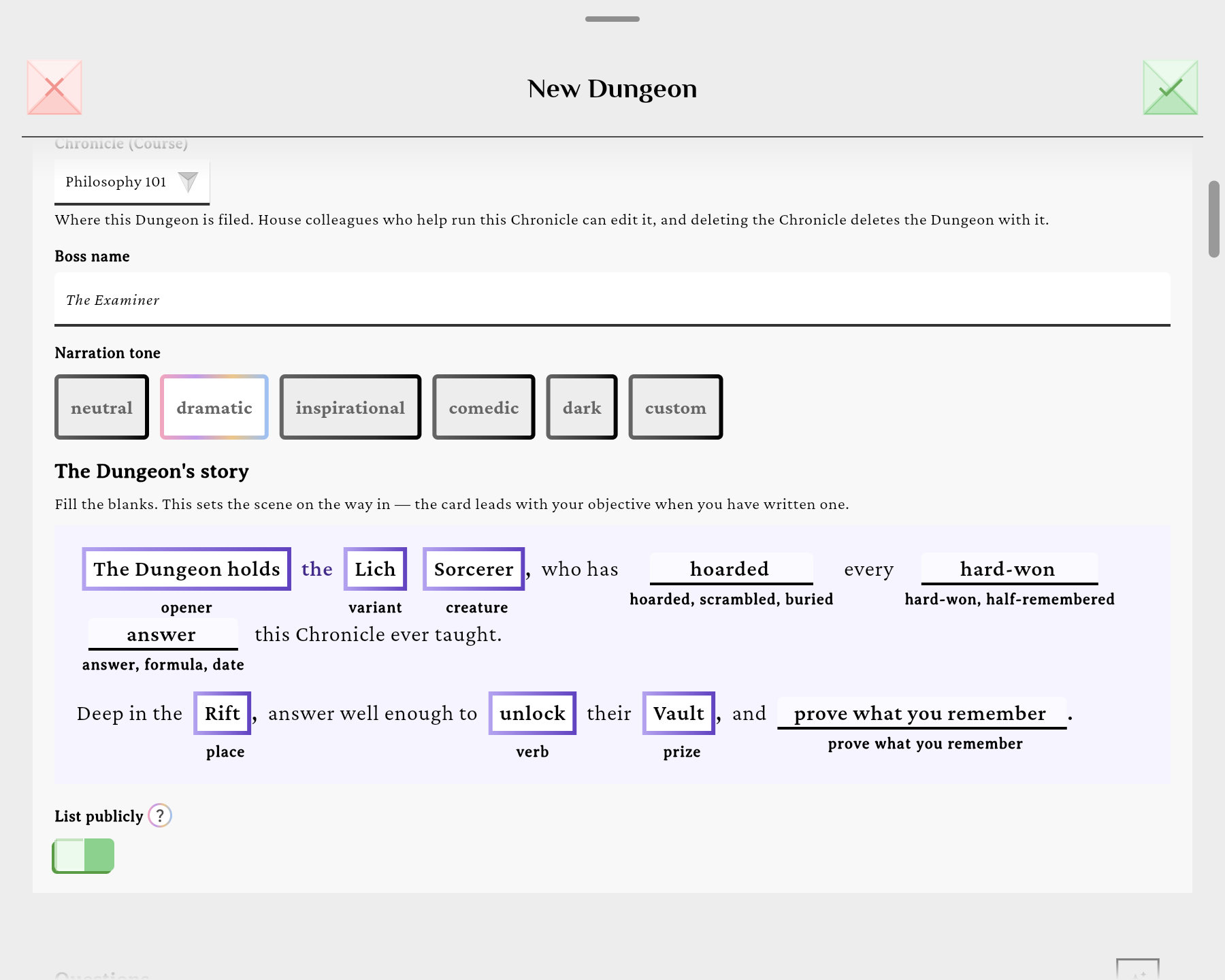Click the 'the' article word in story

tap(317, 569)
